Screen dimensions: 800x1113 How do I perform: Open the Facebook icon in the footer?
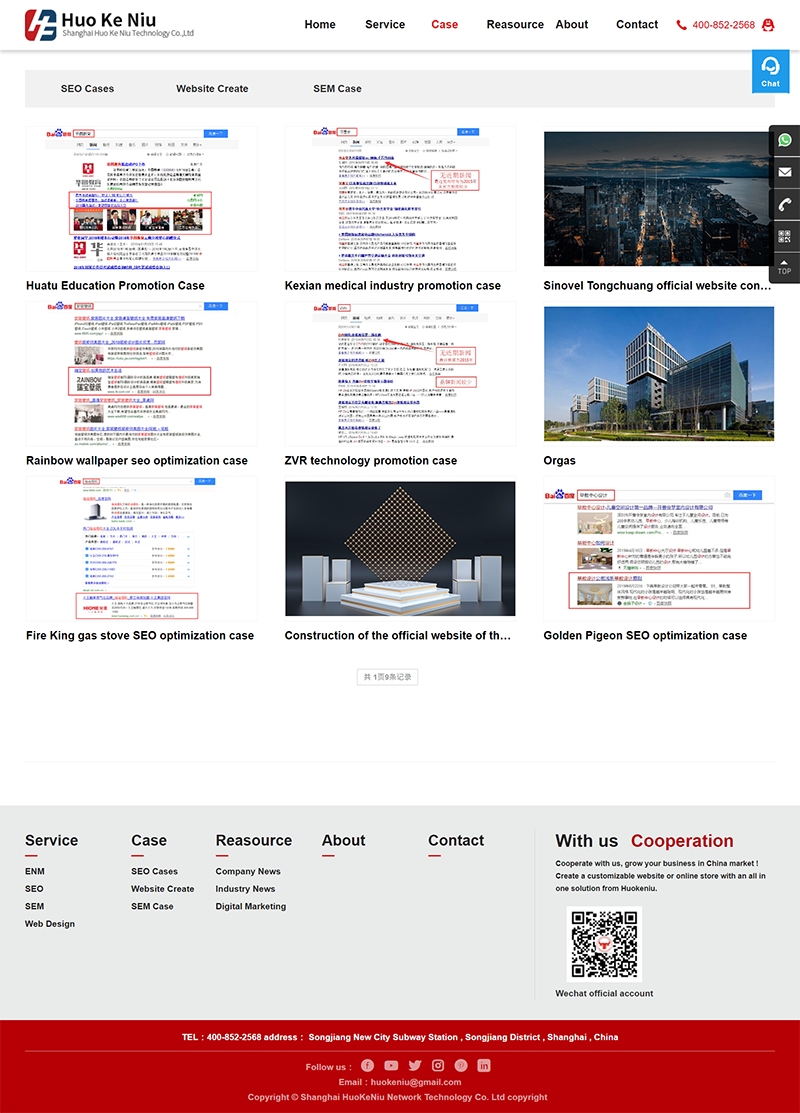point(367,1065)
